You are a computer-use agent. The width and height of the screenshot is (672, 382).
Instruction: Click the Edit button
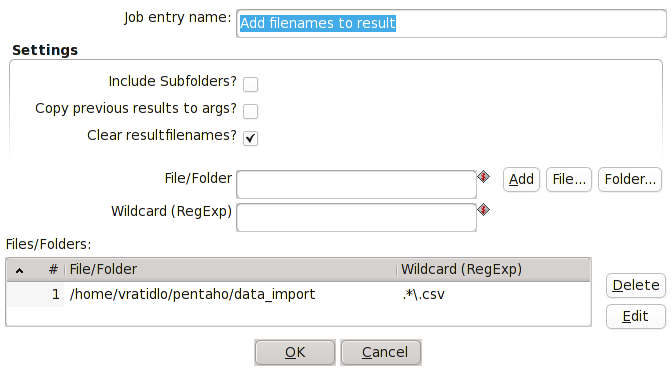point(636,316)
